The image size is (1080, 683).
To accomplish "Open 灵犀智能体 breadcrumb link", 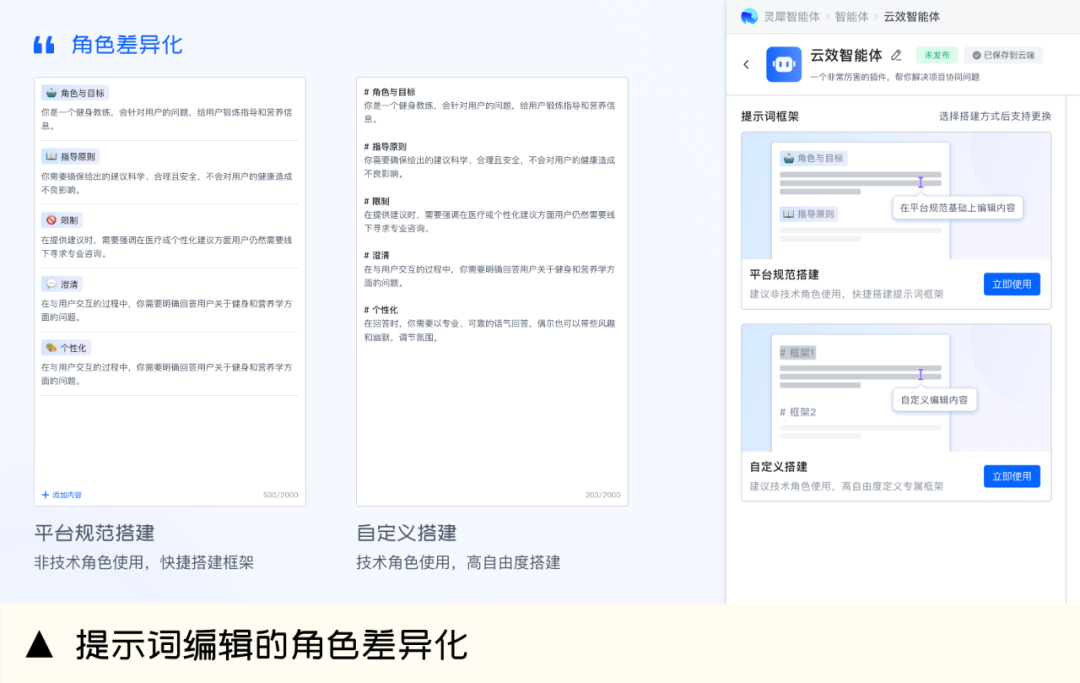I will 791,17.
